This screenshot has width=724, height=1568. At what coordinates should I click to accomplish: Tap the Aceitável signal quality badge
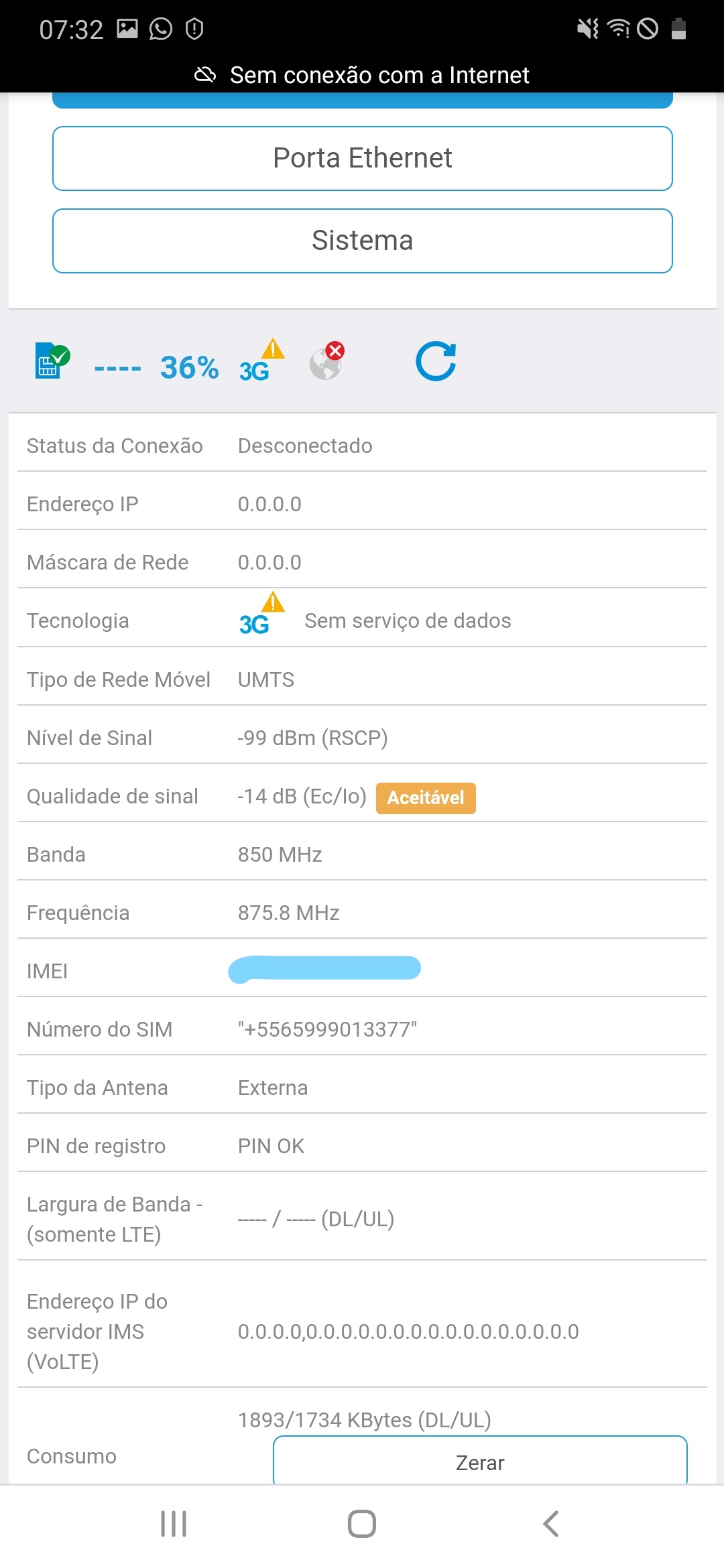(426, 797)
